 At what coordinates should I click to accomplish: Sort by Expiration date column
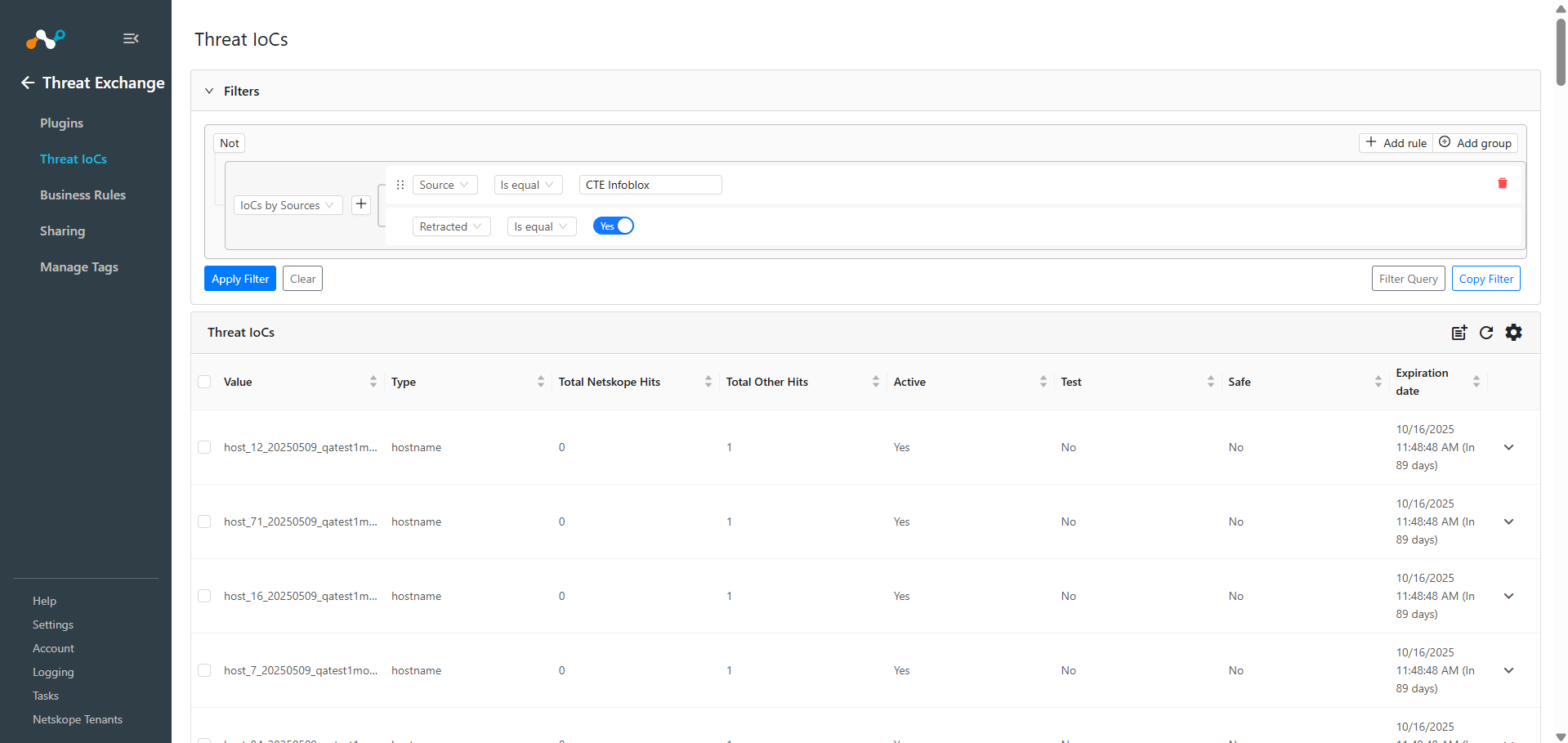pyautogui.click(x=1476, y=382)
